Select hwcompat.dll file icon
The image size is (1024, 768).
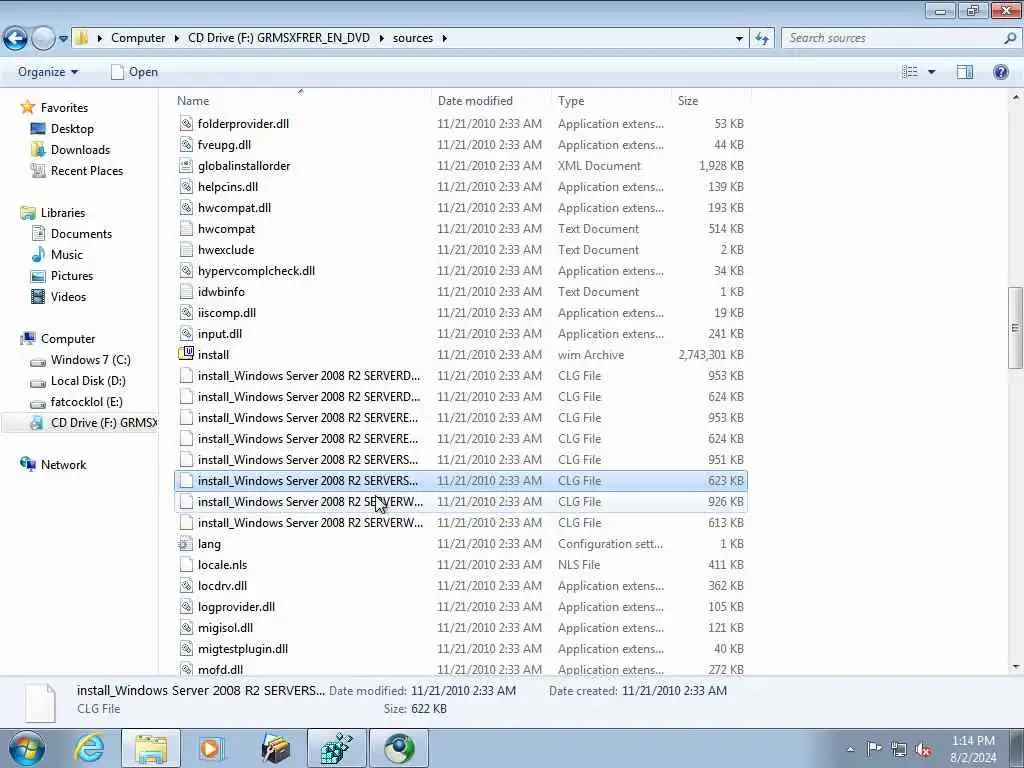(186, 208)
